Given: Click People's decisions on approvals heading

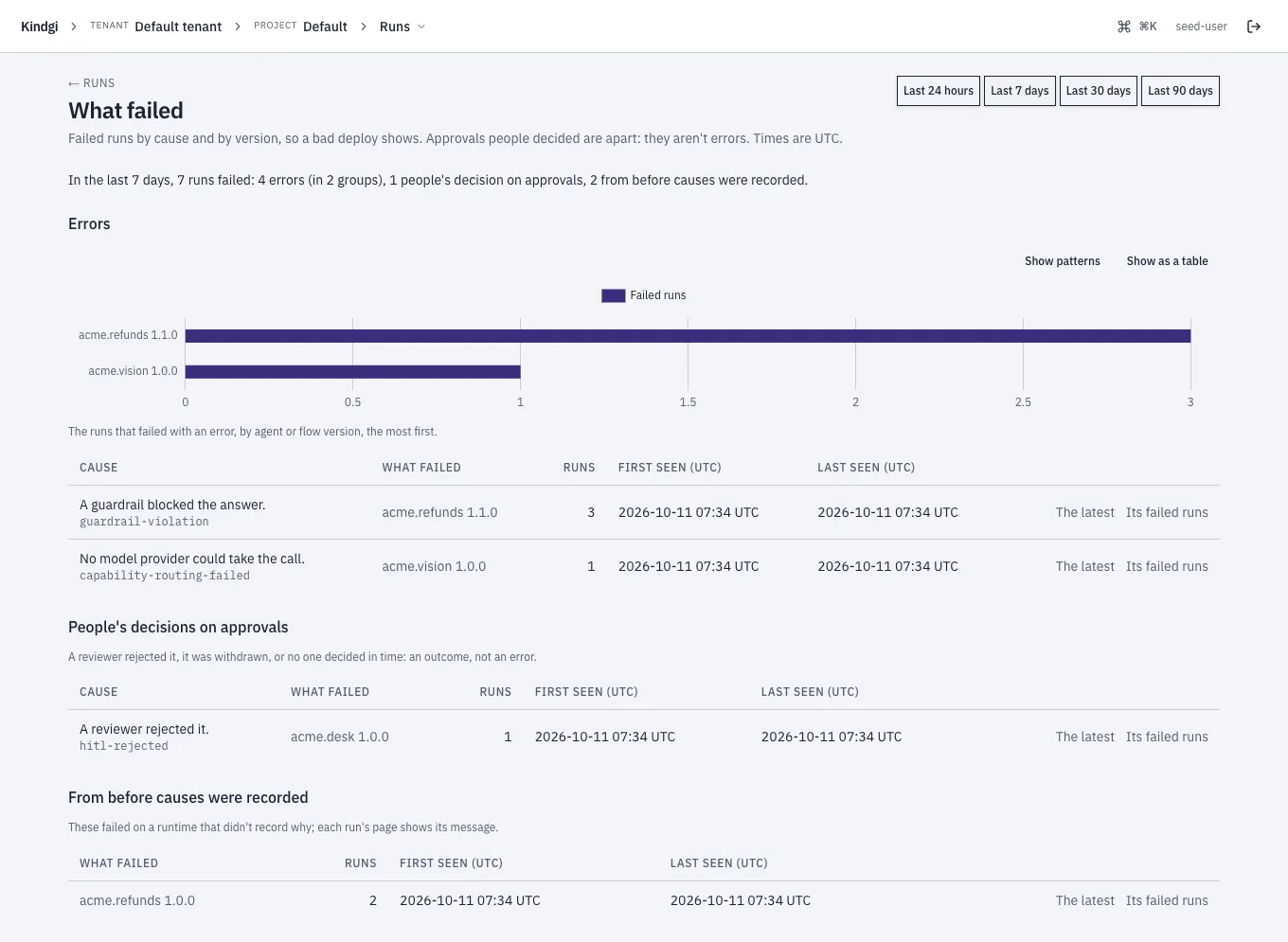Looking at the screenshot, I should (178, 627).
